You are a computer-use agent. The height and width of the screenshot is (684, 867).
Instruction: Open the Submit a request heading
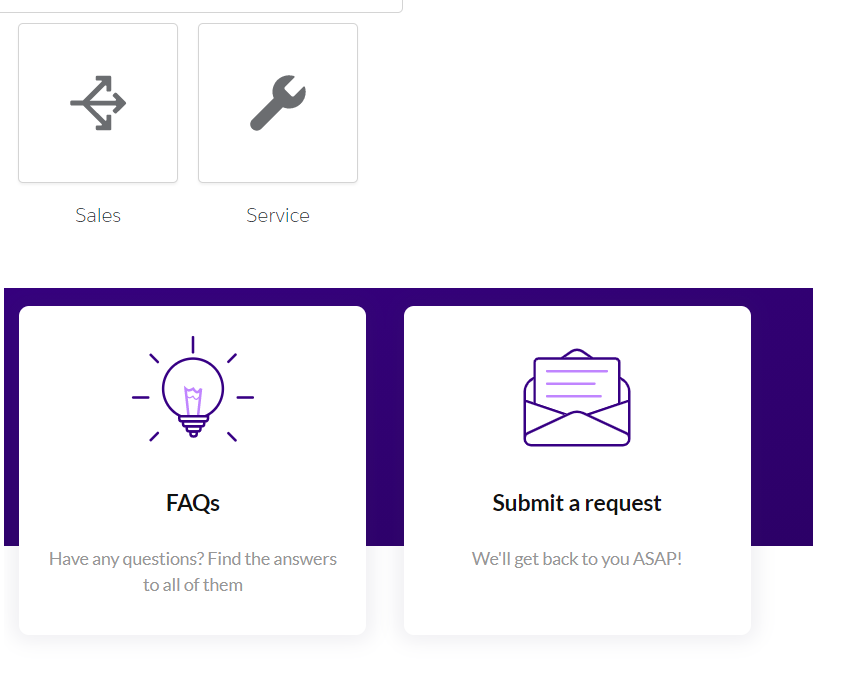point(577,503)
